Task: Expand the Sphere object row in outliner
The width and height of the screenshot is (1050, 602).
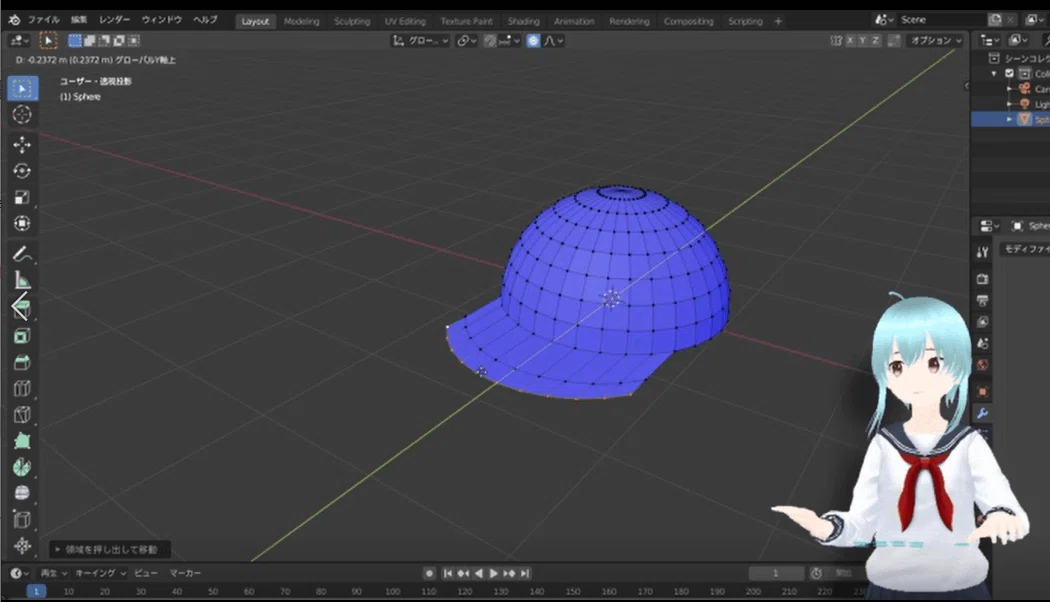Action: pyautogui.click(x=1009, y=119)
